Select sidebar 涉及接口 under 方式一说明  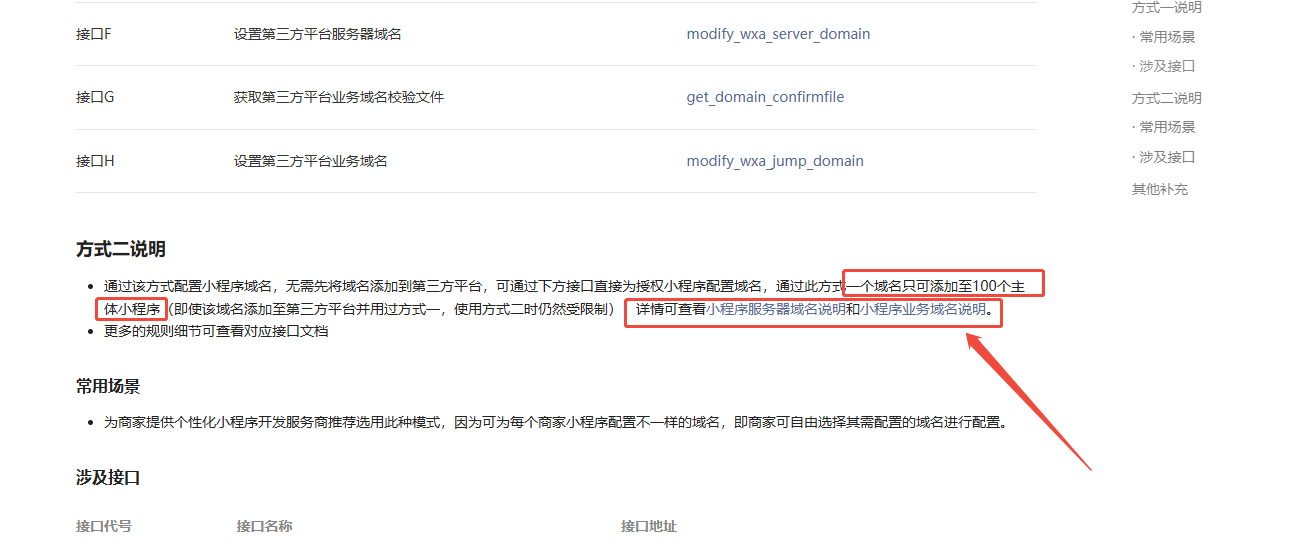pos(1164,66)
